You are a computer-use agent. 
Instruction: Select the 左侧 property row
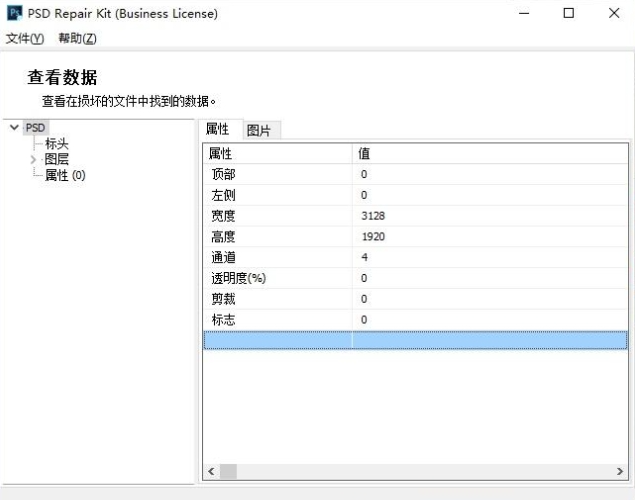tap(416, 195)
